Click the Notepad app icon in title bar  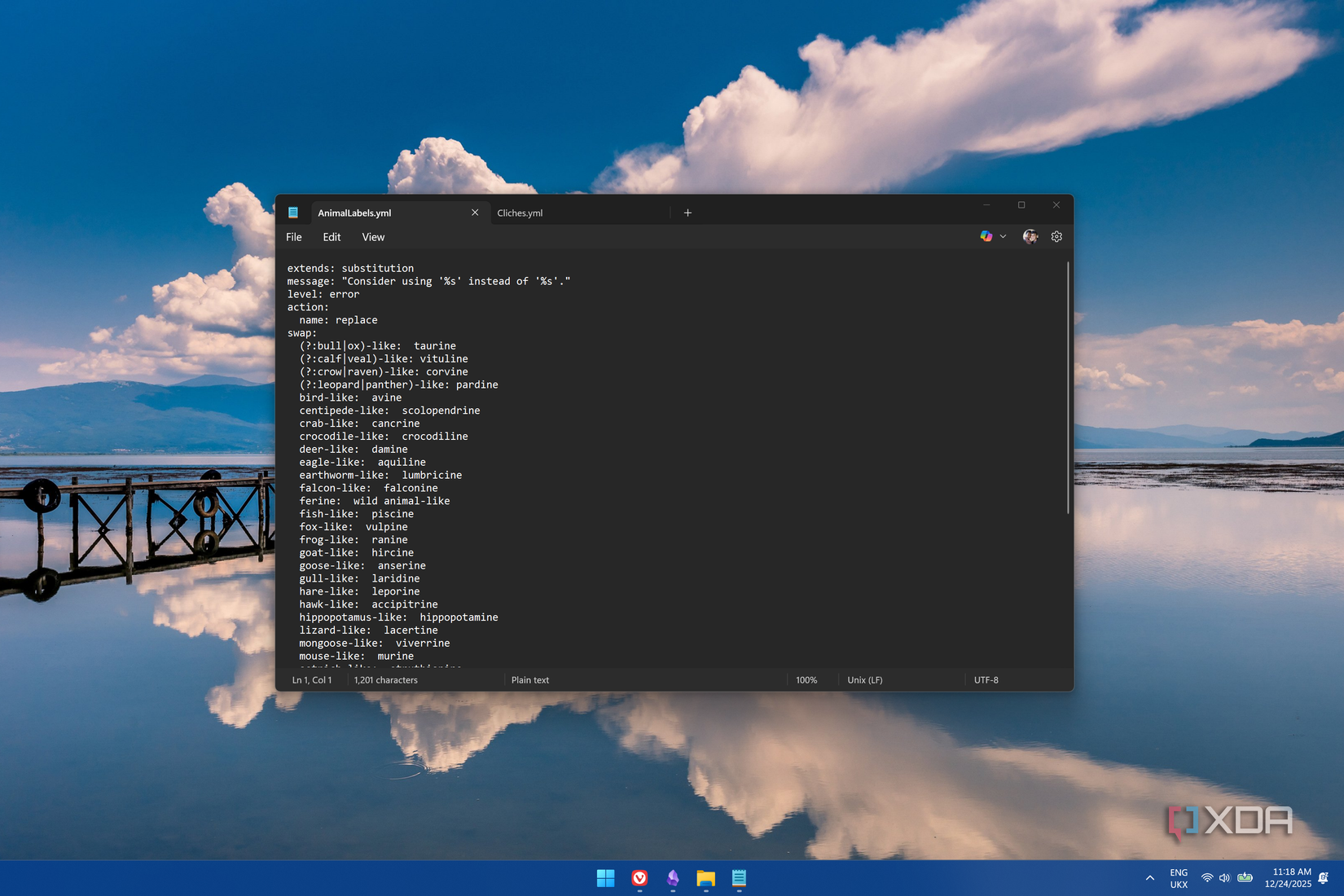point(293,213)
